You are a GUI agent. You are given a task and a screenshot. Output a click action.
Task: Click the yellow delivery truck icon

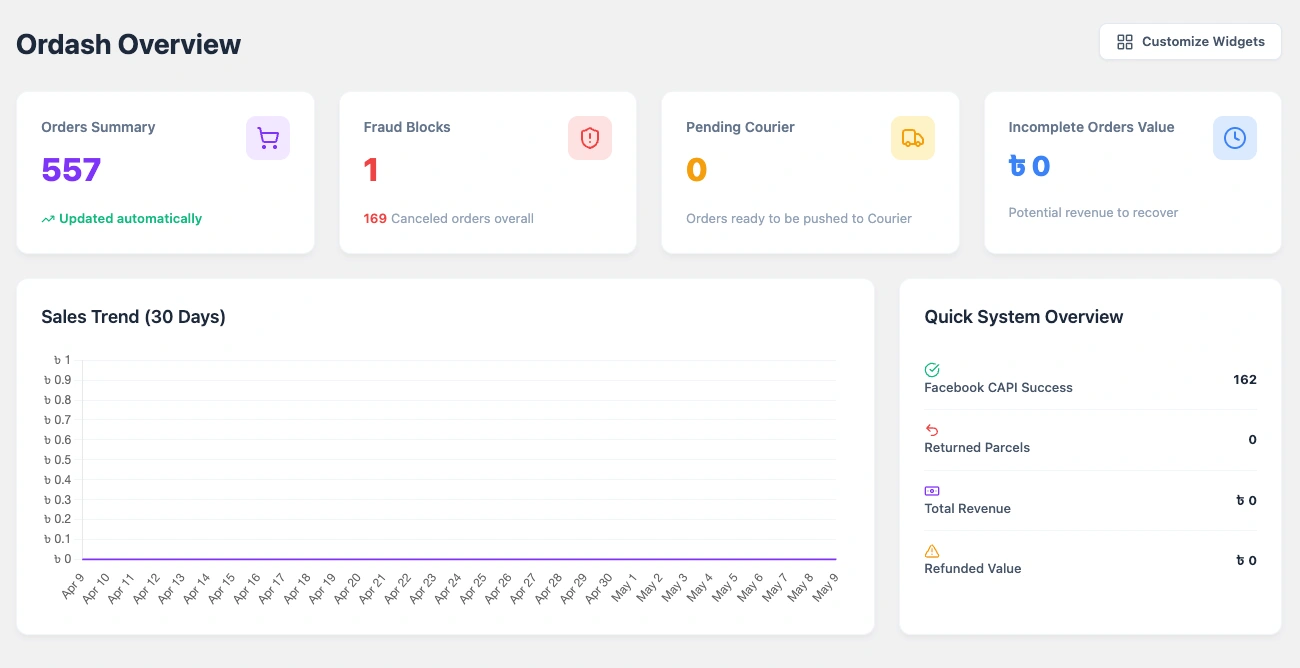913,138
